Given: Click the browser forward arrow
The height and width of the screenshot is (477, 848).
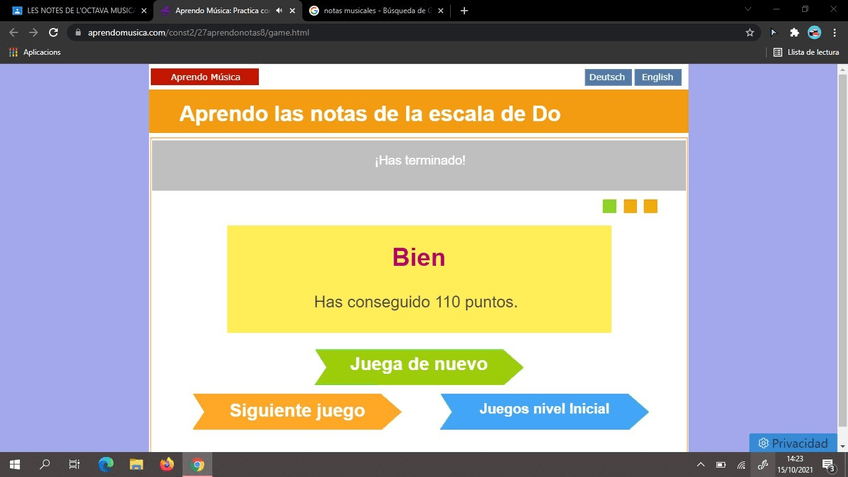Looking at the screenshot, I should point(34,32).
